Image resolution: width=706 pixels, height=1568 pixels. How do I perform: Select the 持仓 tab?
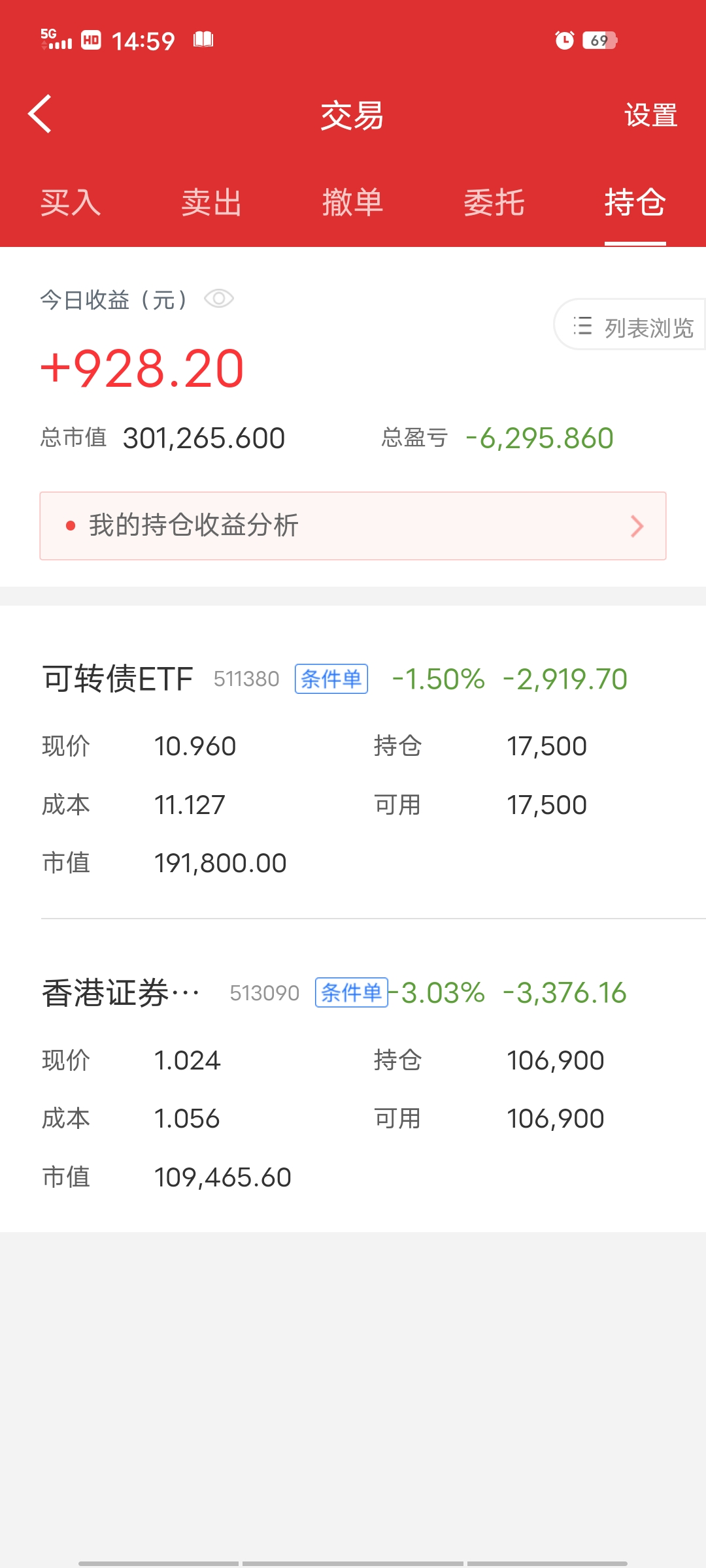635,203
